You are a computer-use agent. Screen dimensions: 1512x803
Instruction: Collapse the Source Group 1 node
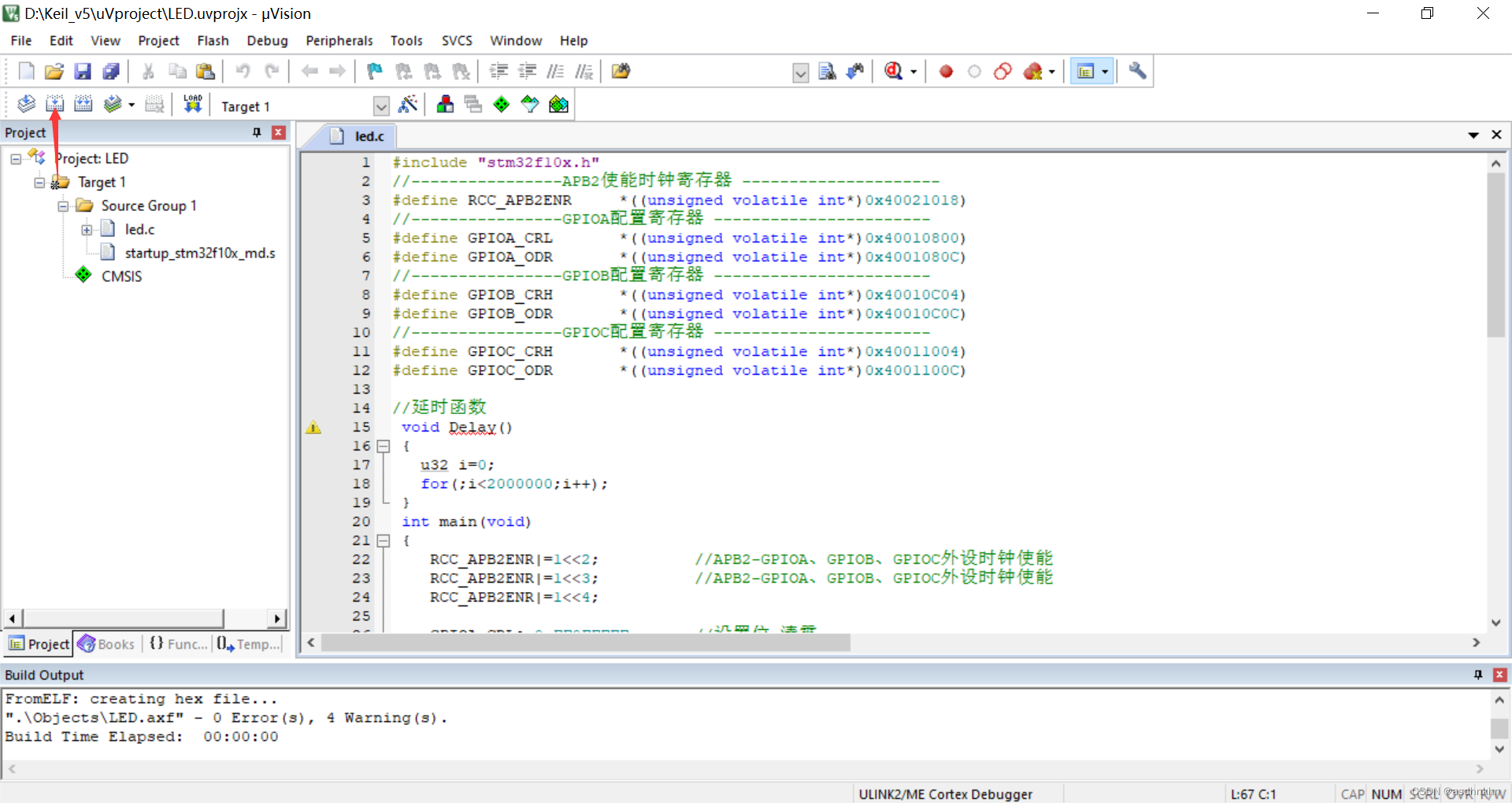[x=63, y=205]
